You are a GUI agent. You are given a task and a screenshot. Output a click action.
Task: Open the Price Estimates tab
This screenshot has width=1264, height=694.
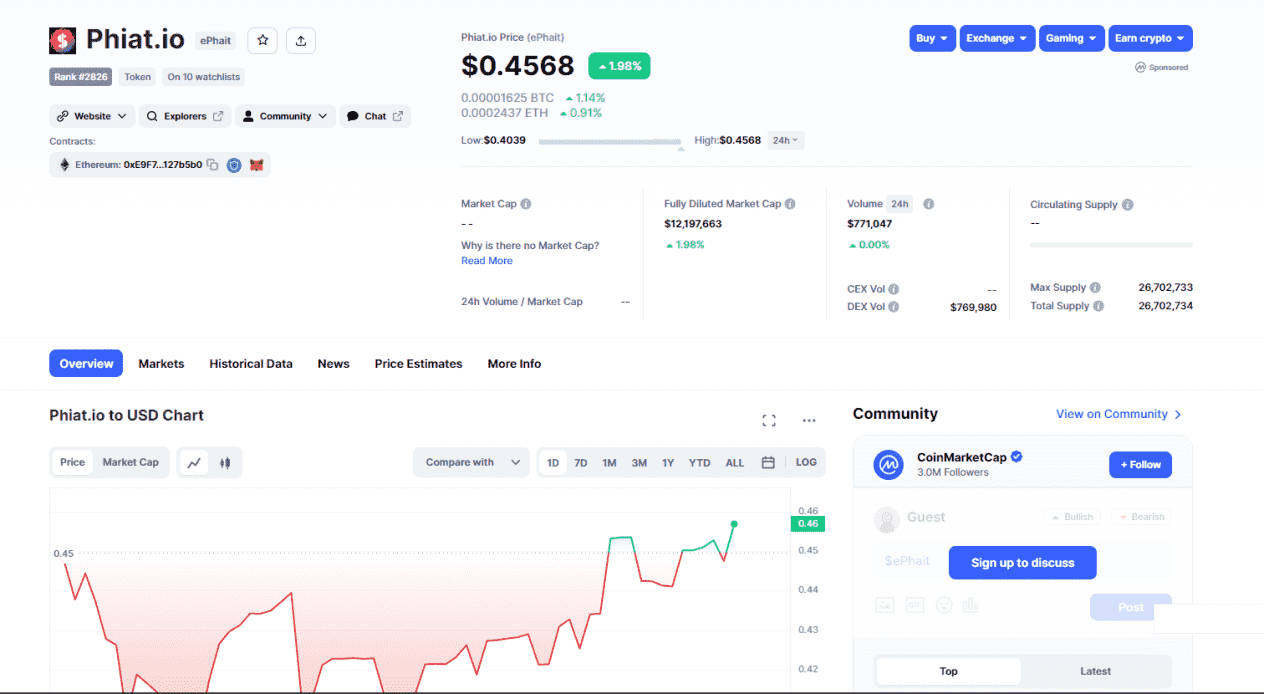tap(418, 364)
